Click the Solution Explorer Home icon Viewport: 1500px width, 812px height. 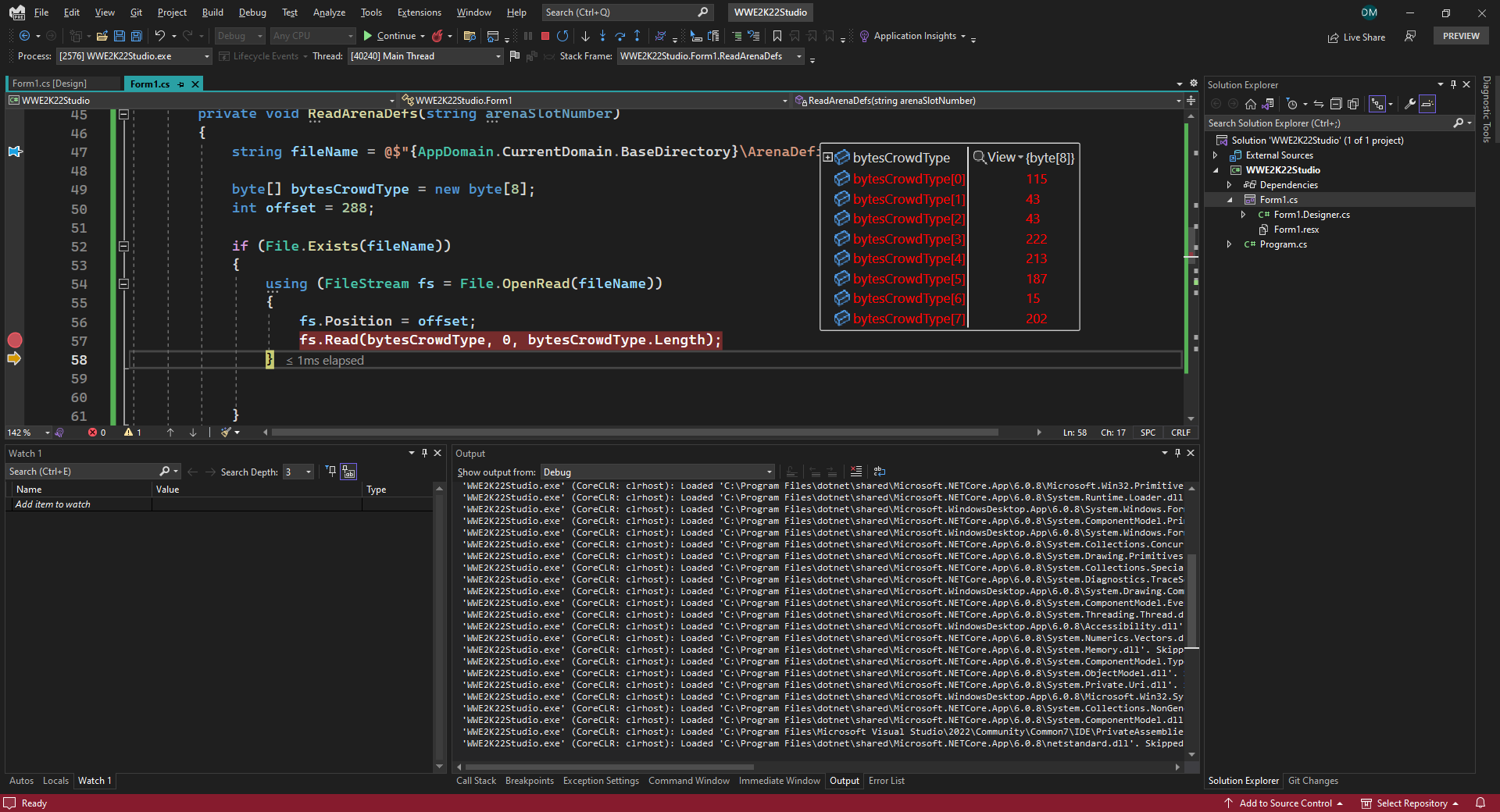1251,104
